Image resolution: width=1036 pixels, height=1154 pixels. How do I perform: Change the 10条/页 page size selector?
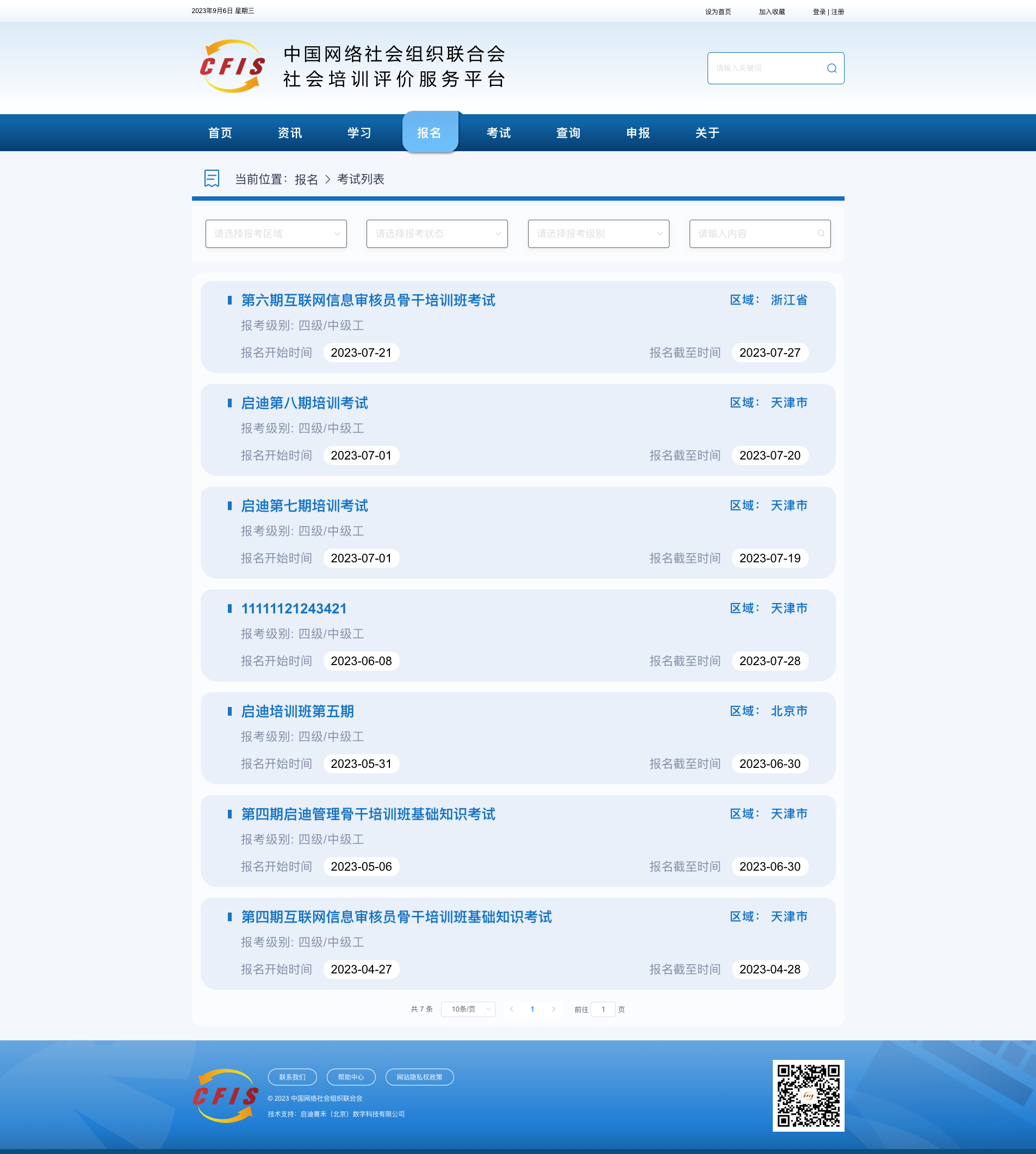click(468, 1009)
